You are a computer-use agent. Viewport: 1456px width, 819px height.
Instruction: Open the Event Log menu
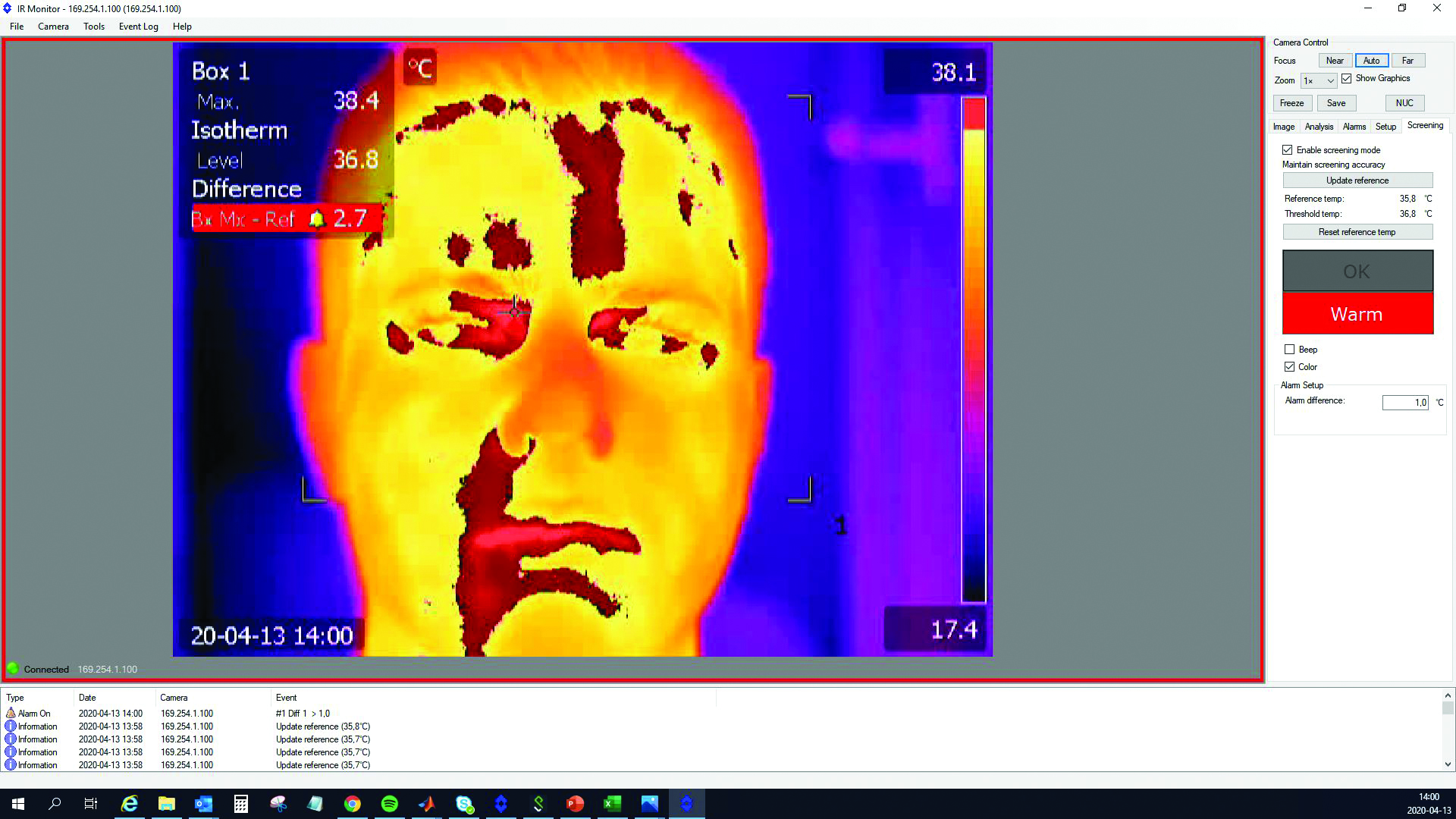[138, 27]
